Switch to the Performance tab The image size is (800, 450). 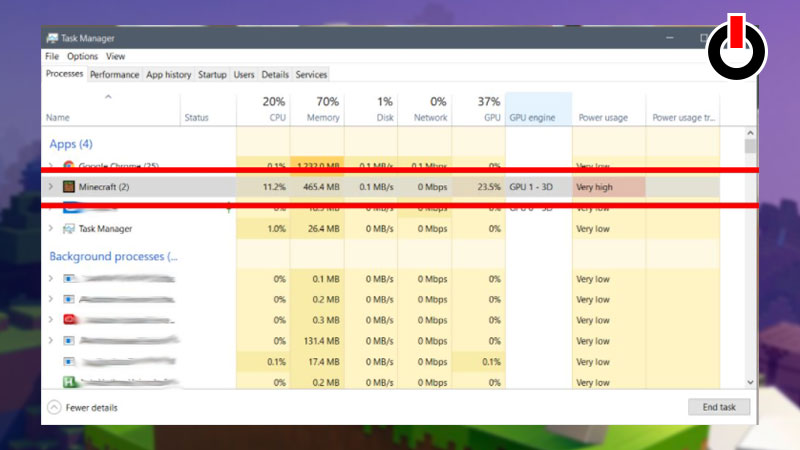pos(114,74)
